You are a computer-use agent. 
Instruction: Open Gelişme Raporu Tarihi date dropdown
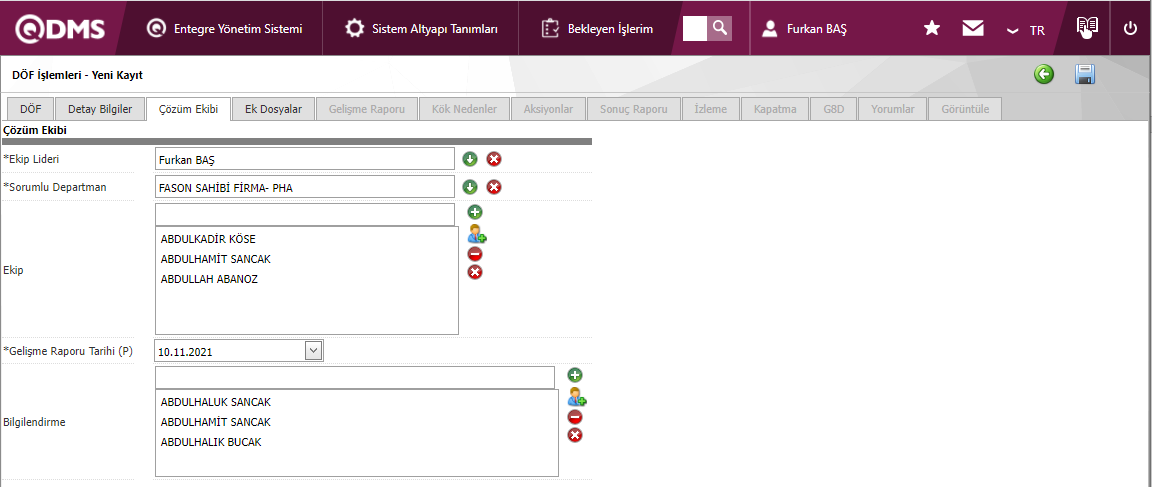(x=313, y=351)
